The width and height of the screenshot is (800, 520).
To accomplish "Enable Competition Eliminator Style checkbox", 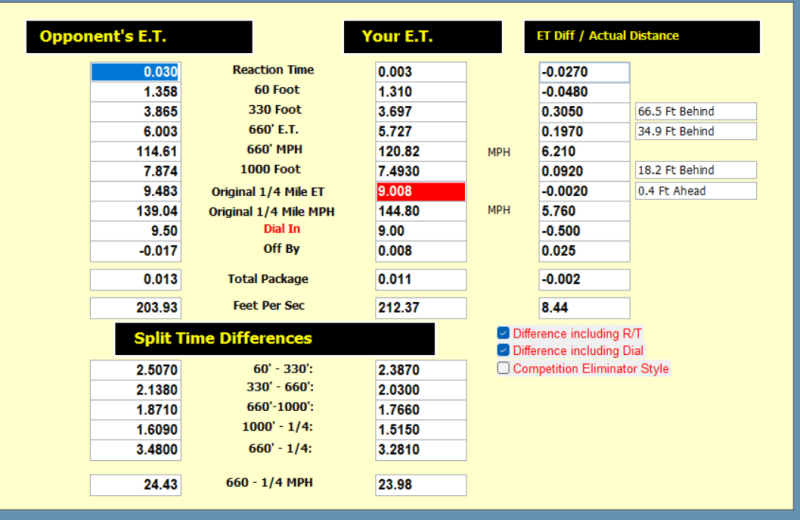I will click(x=503, y=368).
